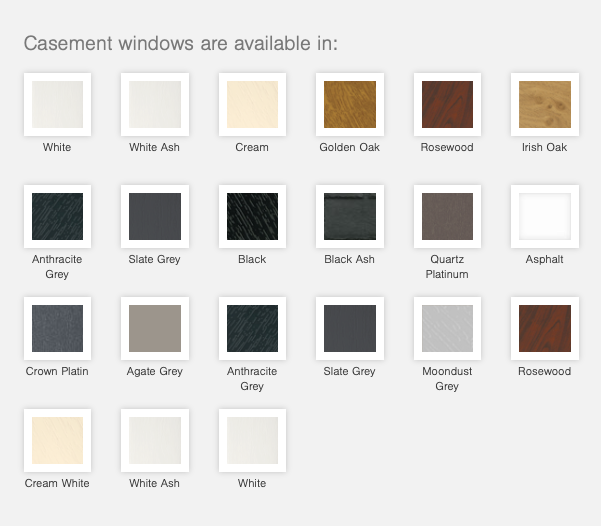Select the Crown Platin swatch
The width and height of the screenshot is (601, 526).
57,328
